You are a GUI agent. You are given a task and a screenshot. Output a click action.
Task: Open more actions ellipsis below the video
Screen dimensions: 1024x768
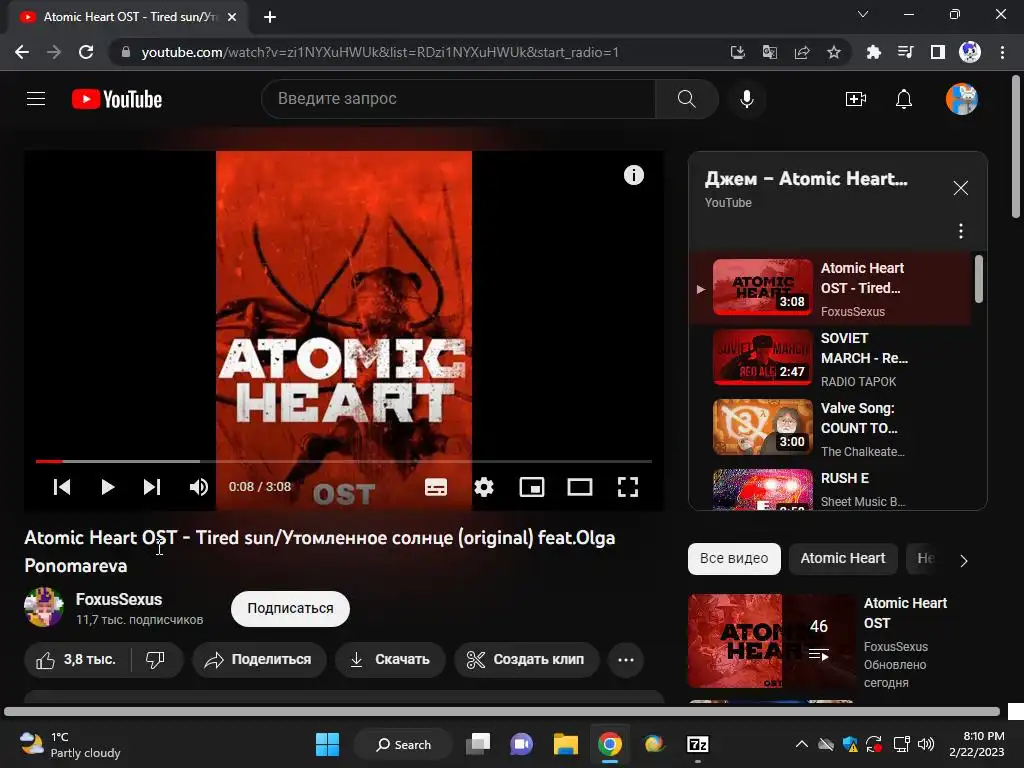click(x=626, y=660)
